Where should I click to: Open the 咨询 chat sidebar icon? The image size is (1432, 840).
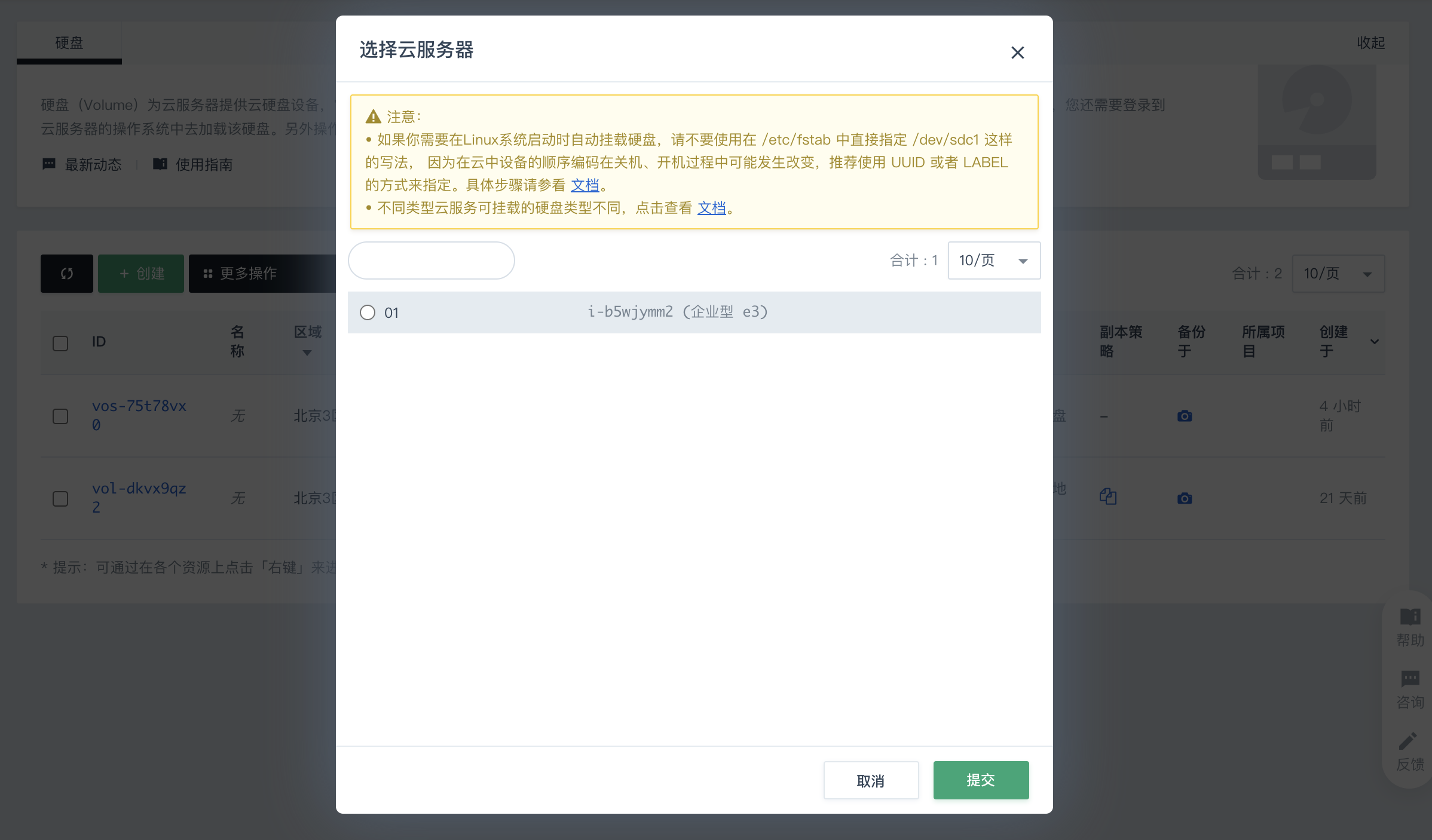coord(1410,690)
